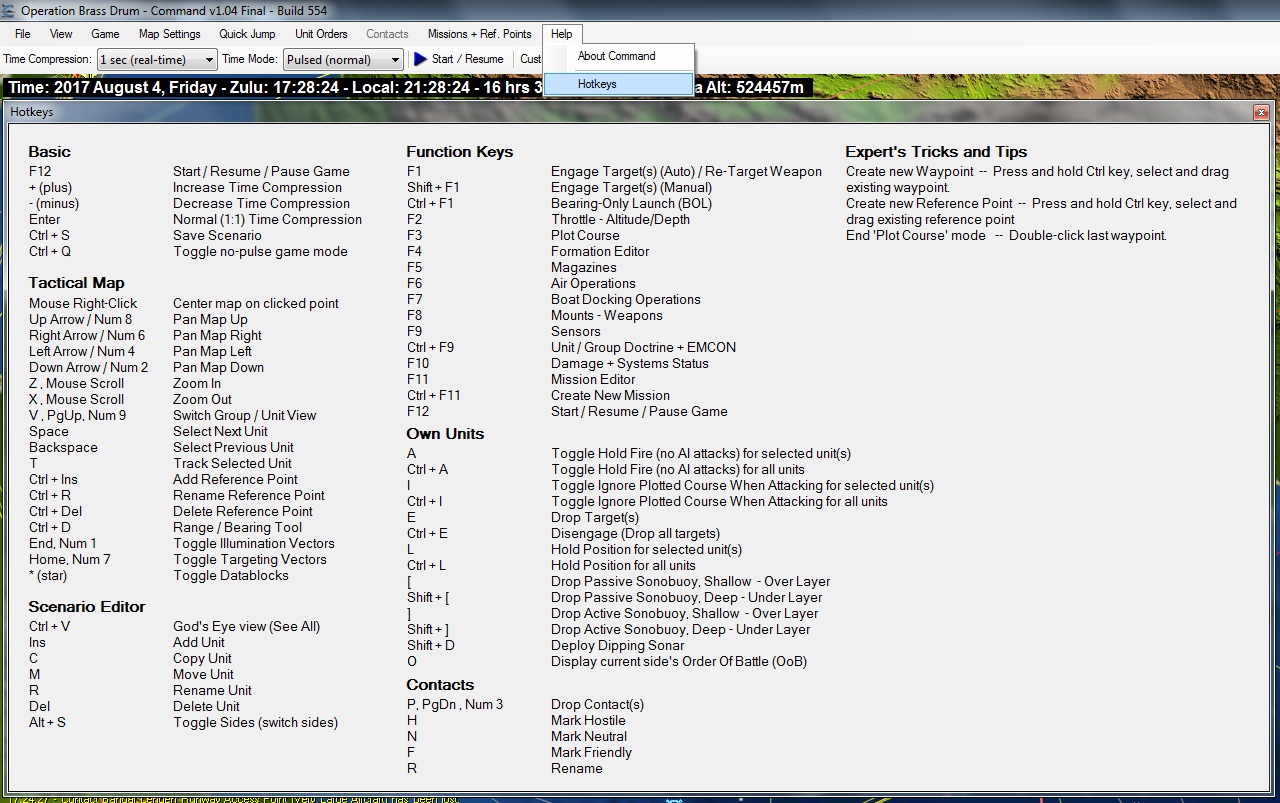The height and width of the screenshot is (803, 1280).
Task: Click the 'Sensors' hotkey description
Action: coord(576,331)
